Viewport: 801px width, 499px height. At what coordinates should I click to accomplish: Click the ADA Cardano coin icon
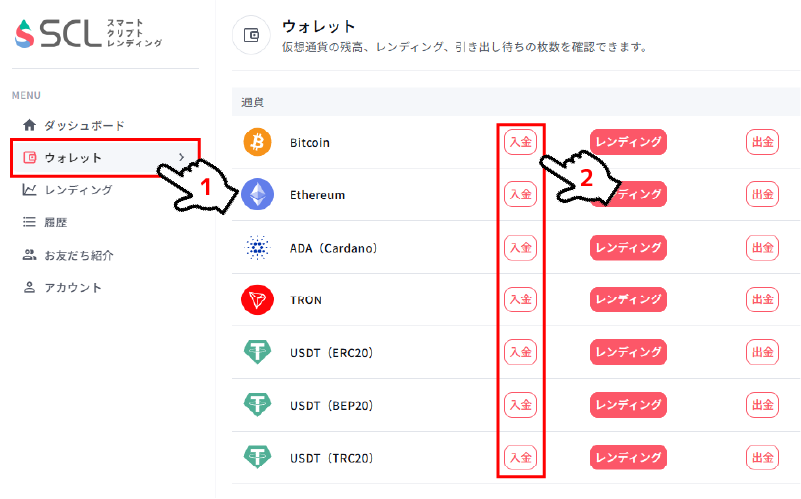(257, 247)
